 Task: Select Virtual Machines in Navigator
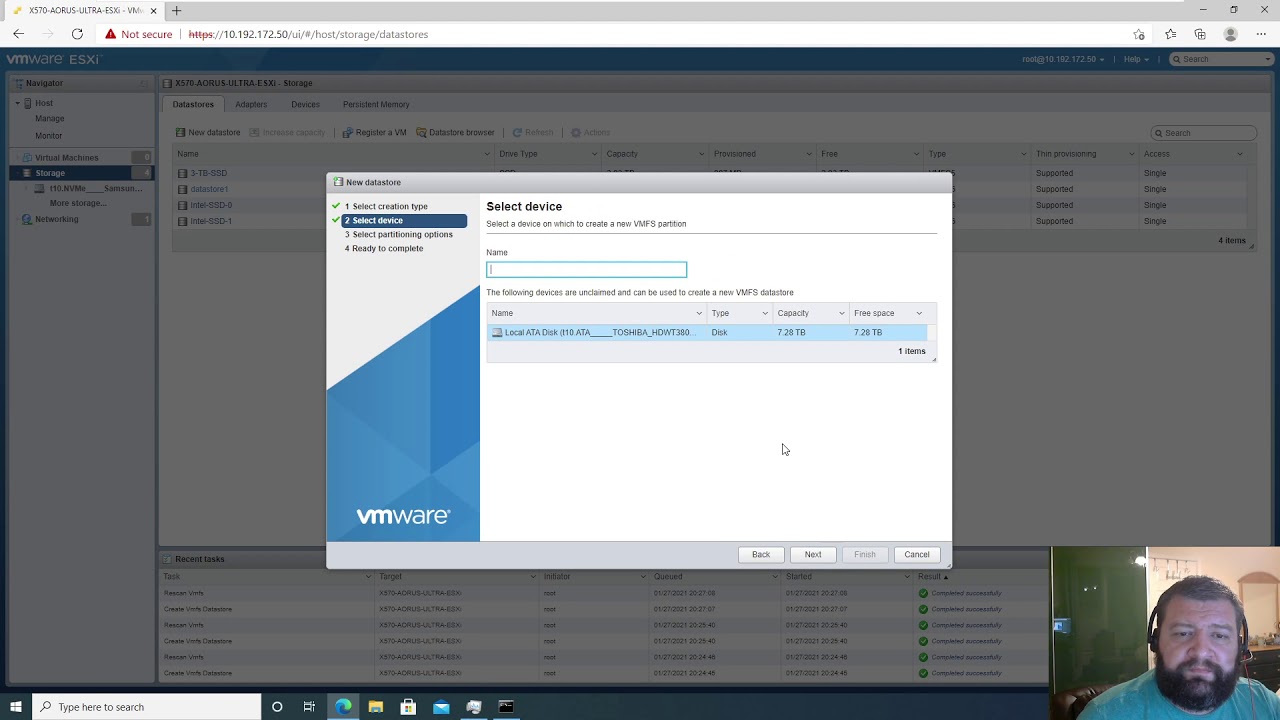[66, 157]
